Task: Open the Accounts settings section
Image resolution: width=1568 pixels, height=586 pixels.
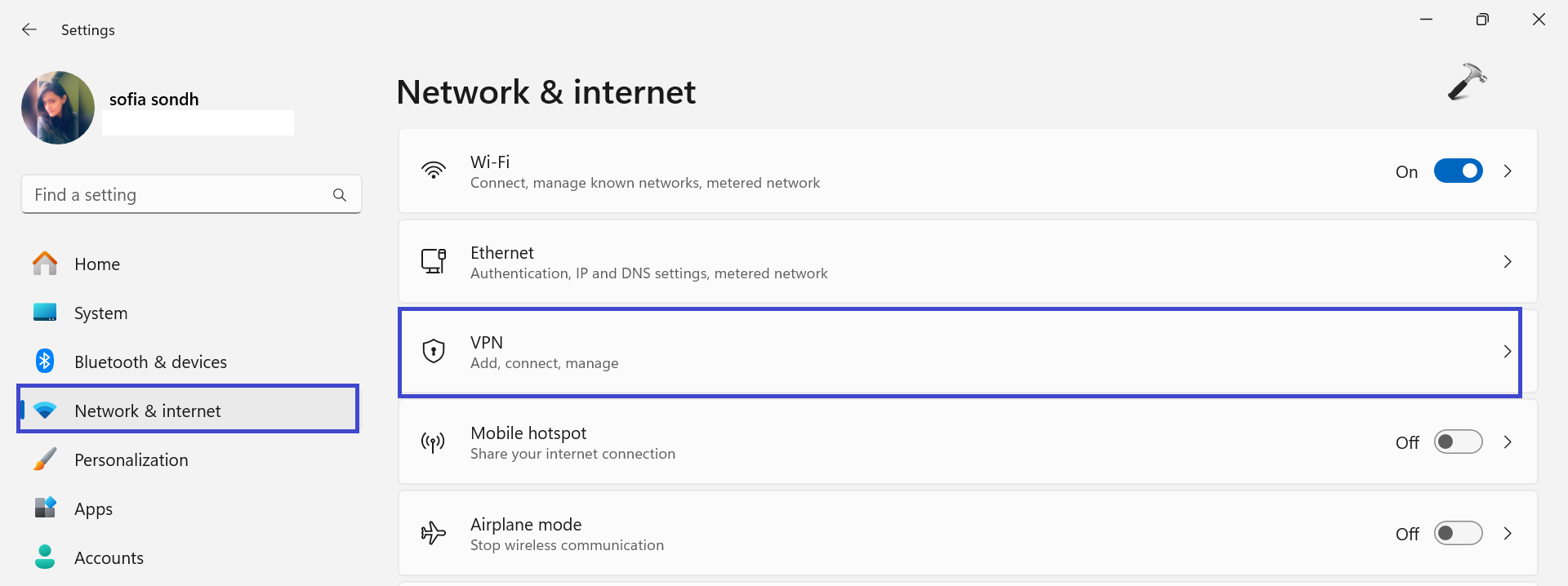Action: click(109, 558)
